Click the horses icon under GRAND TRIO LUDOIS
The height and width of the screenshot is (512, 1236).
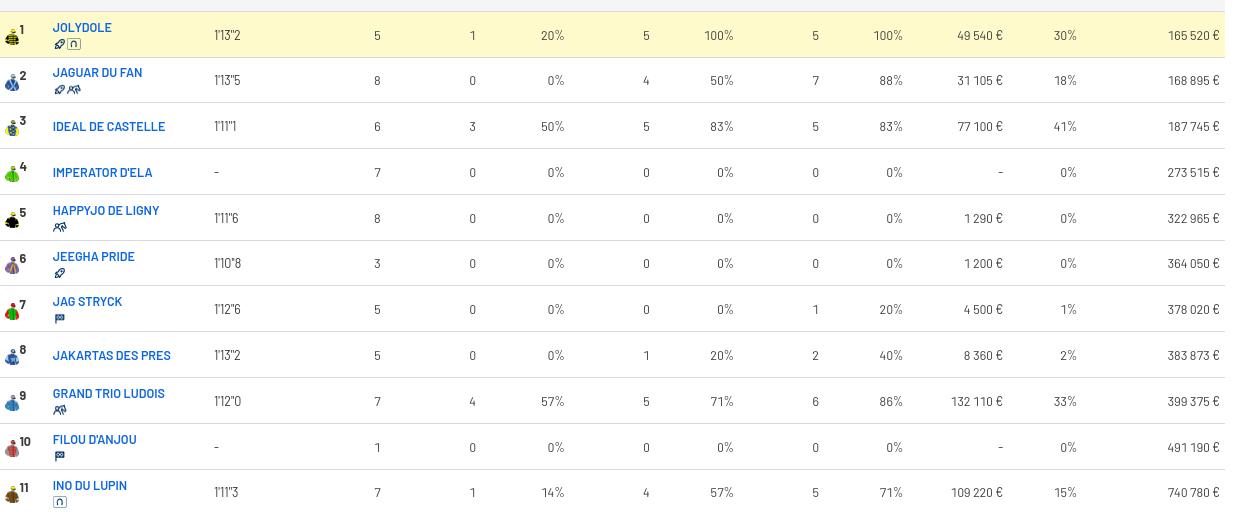[60, 410]
